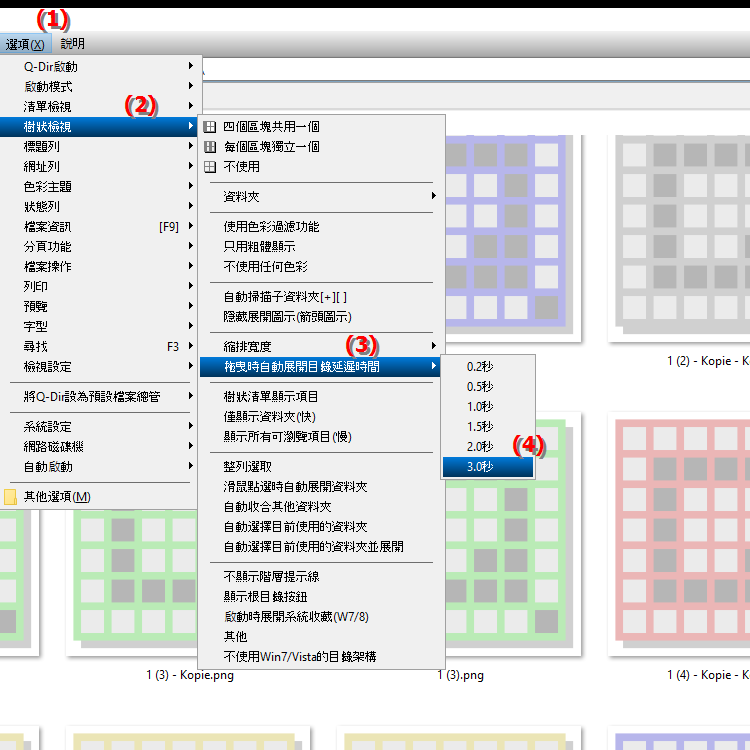Set delay to 1.5秒
This screenshot has width=750, height=750.
[x=488, y=427]
